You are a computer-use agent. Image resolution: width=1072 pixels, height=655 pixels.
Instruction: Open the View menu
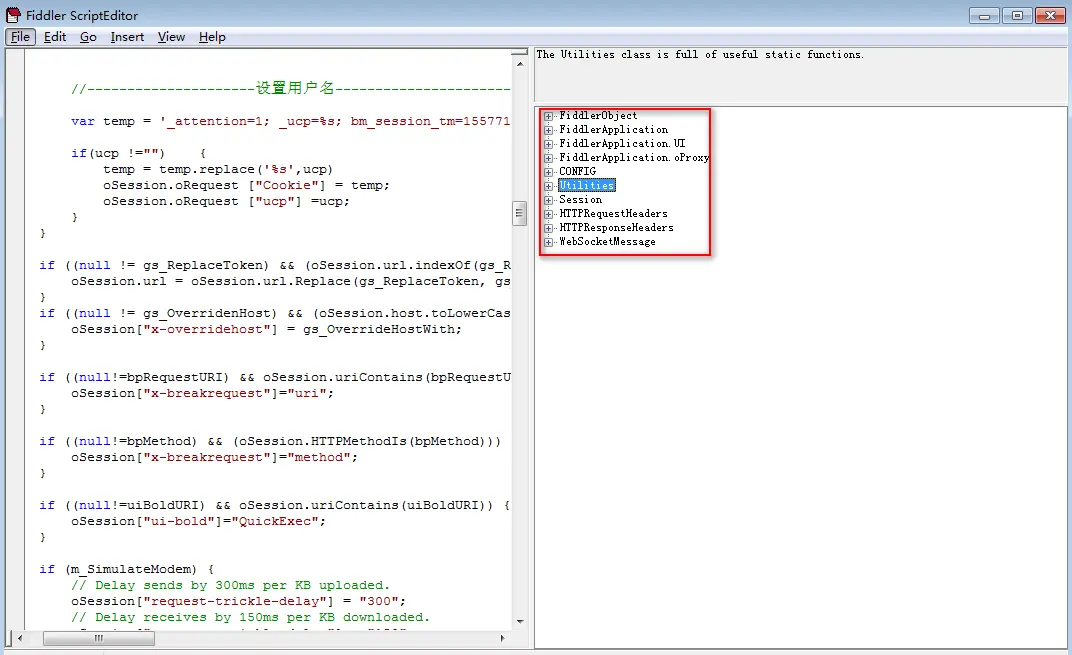(x=171, y=37)
